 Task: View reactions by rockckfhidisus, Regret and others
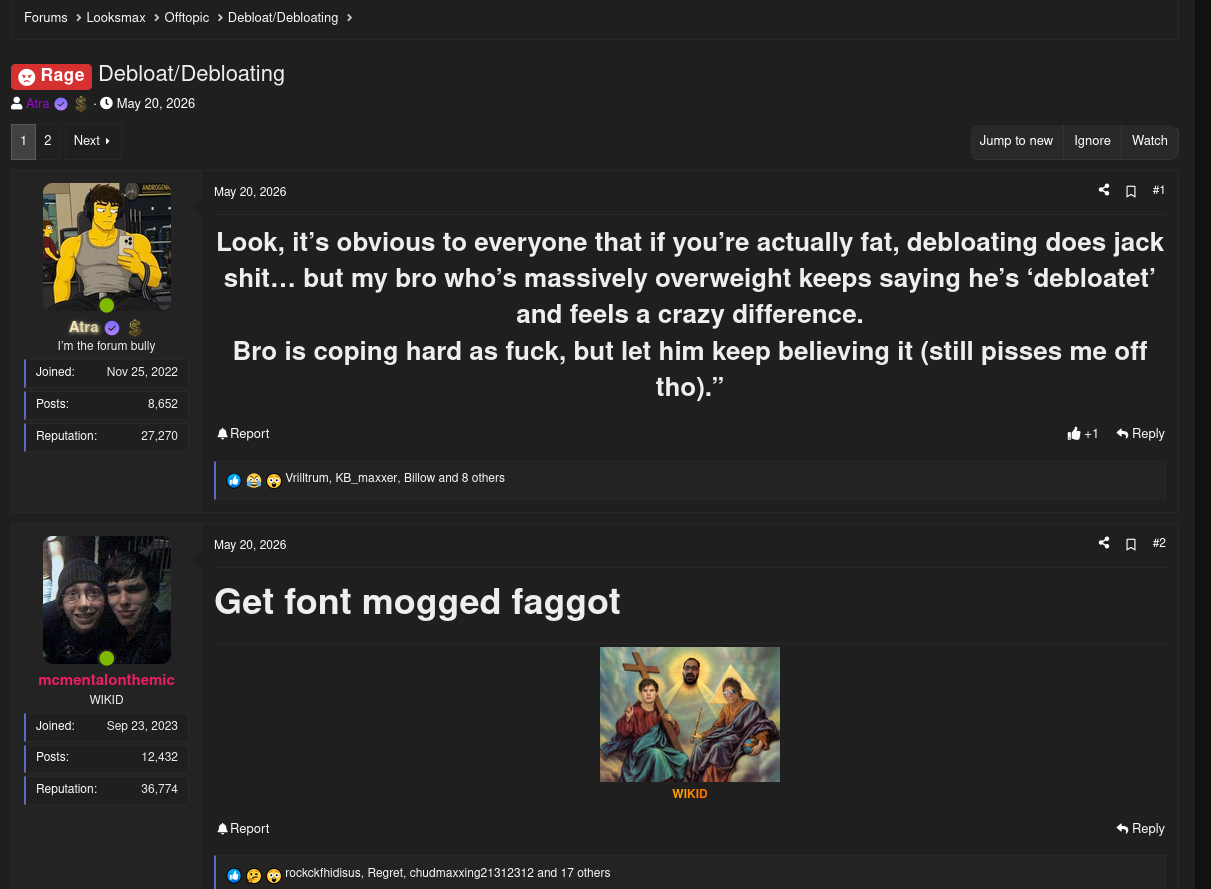click(x=447, y=874)
